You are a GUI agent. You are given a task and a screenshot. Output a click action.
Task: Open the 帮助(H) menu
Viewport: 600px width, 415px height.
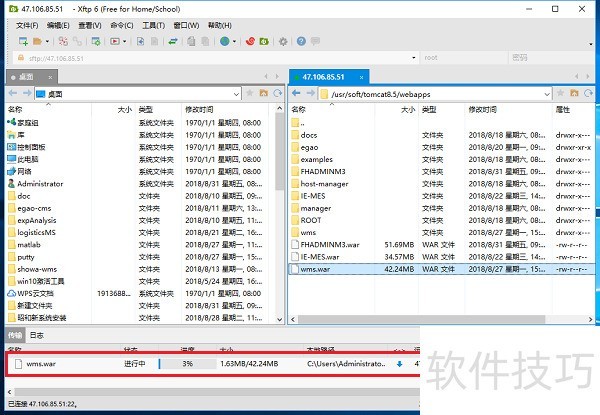click(x=220, y=26)
